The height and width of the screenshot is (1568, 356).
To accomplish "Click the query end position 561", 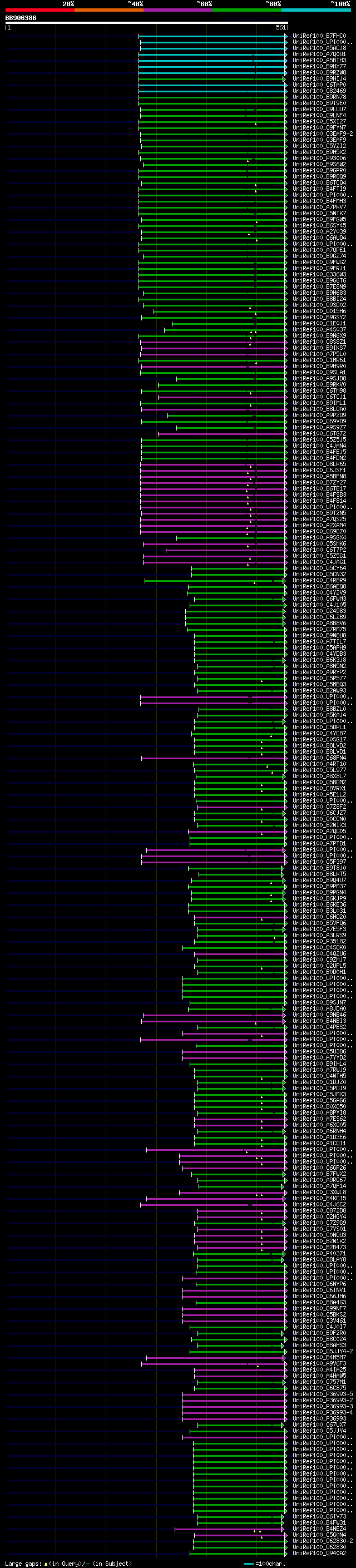I will point(281,28).
